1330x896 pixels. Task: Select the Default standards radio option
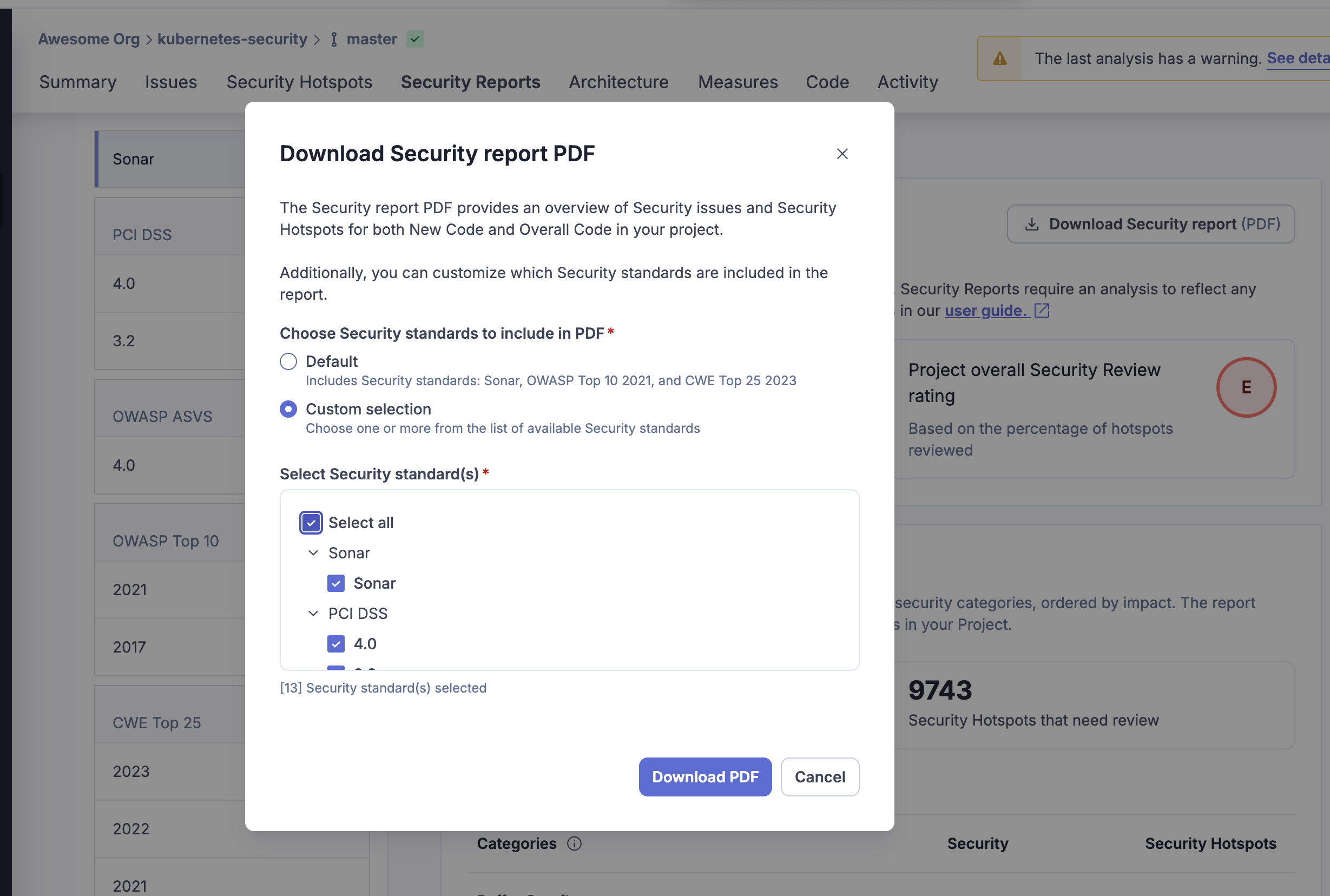click(x=288, y=361)
